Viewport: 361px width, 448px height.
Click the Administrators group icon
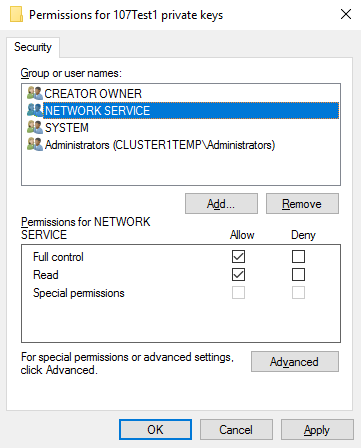click(35, 145)
